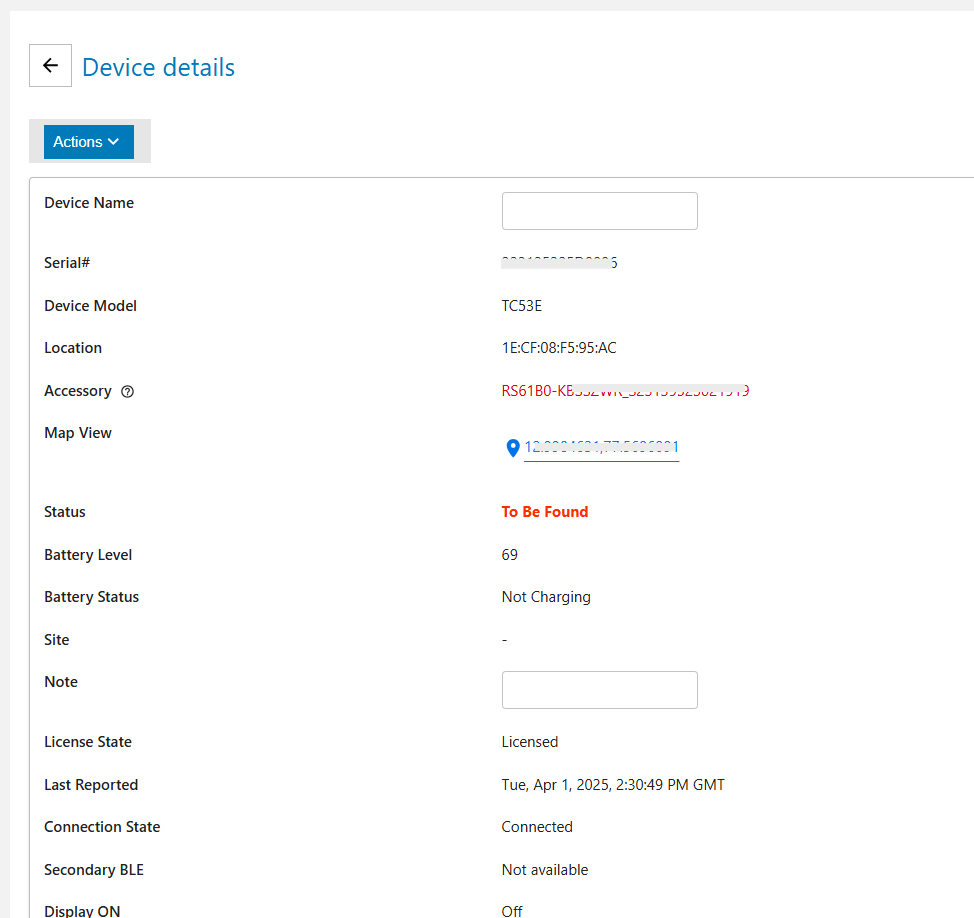Screen dimensions: 974x918
Task: Click into the Note input box
Action: (x=599, y=690)
